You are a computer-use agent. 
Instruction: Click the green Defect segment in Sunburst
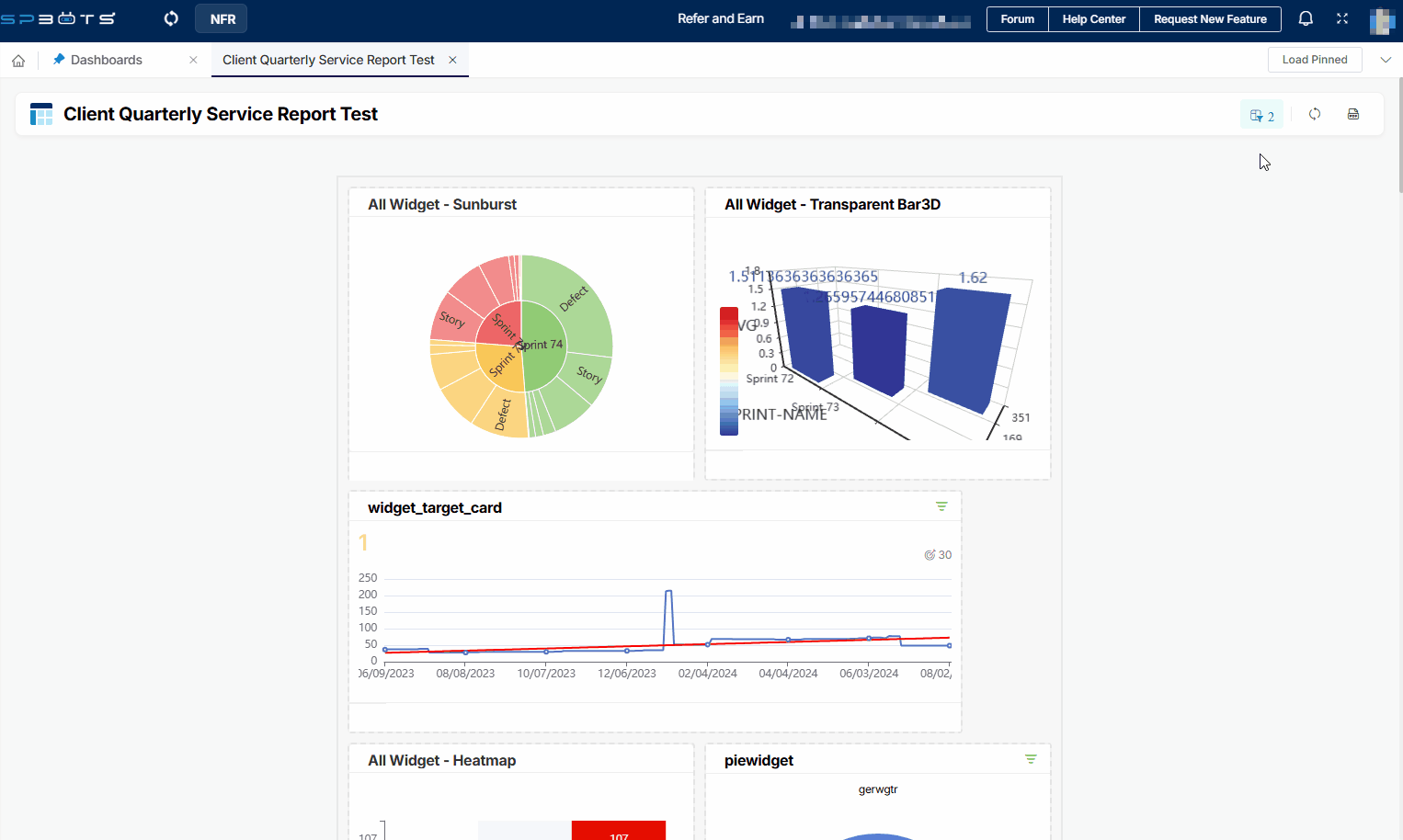tap(570, 294)
